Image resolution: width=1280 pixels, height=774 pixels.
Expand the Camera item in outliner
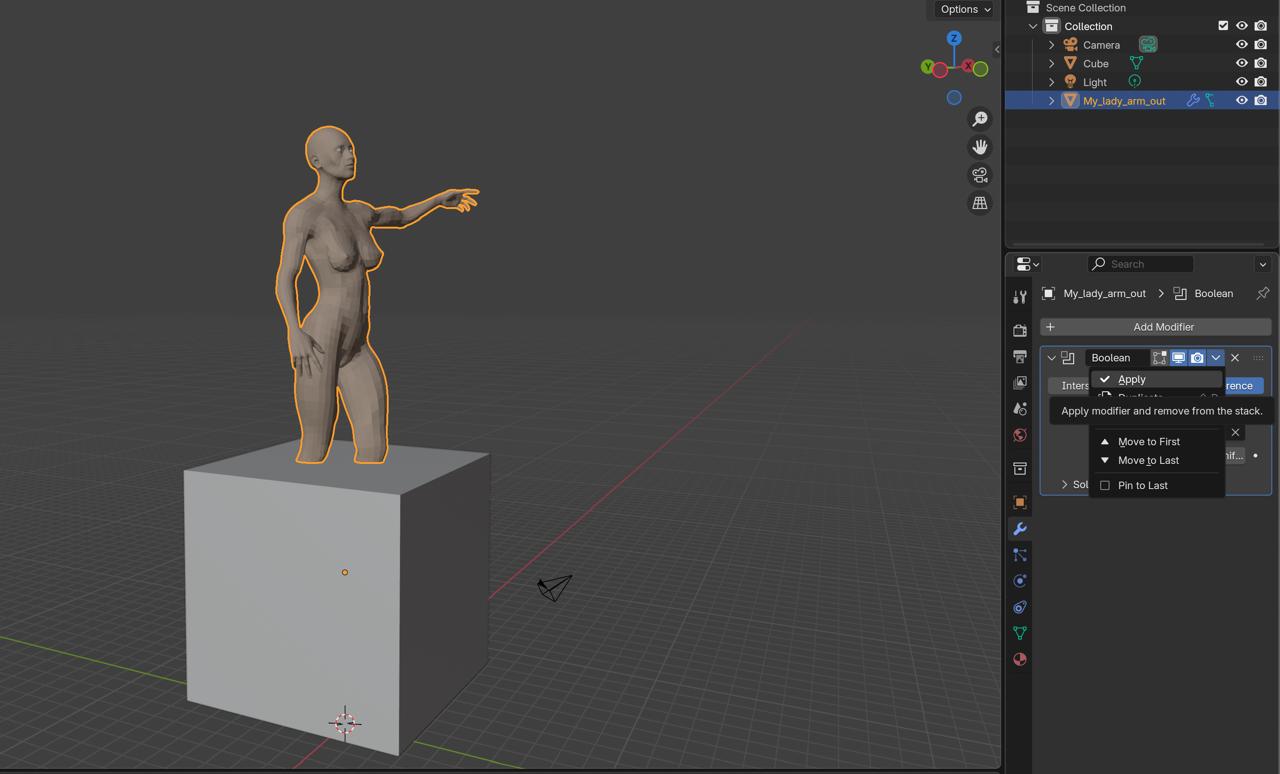(x=1051, y=45)
